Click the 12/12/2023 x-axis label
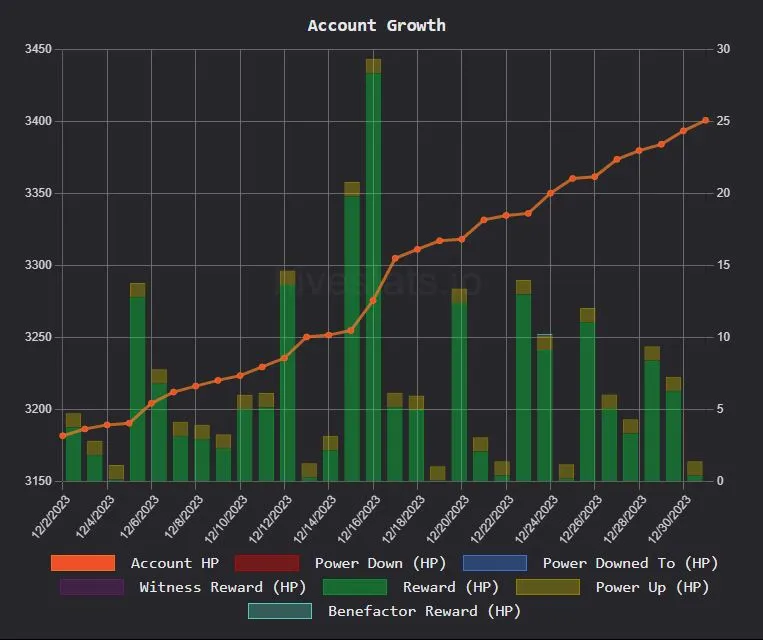Image resolution: width=763 pixels, height=640 pixels. [x=271, y=519]
